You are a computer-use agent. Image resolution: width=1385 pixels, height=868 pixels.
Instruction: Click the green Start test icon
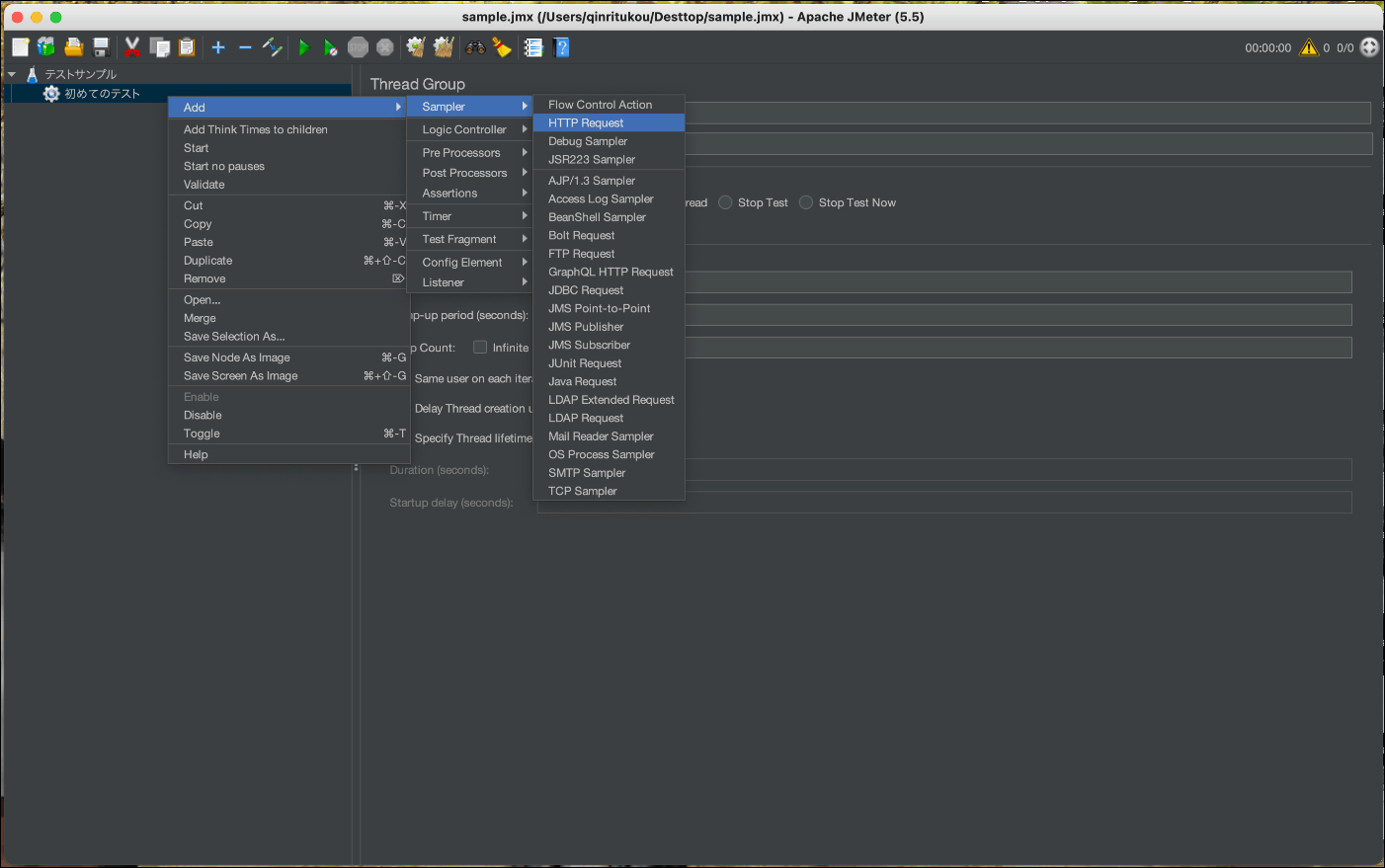(x=304, y=47)
